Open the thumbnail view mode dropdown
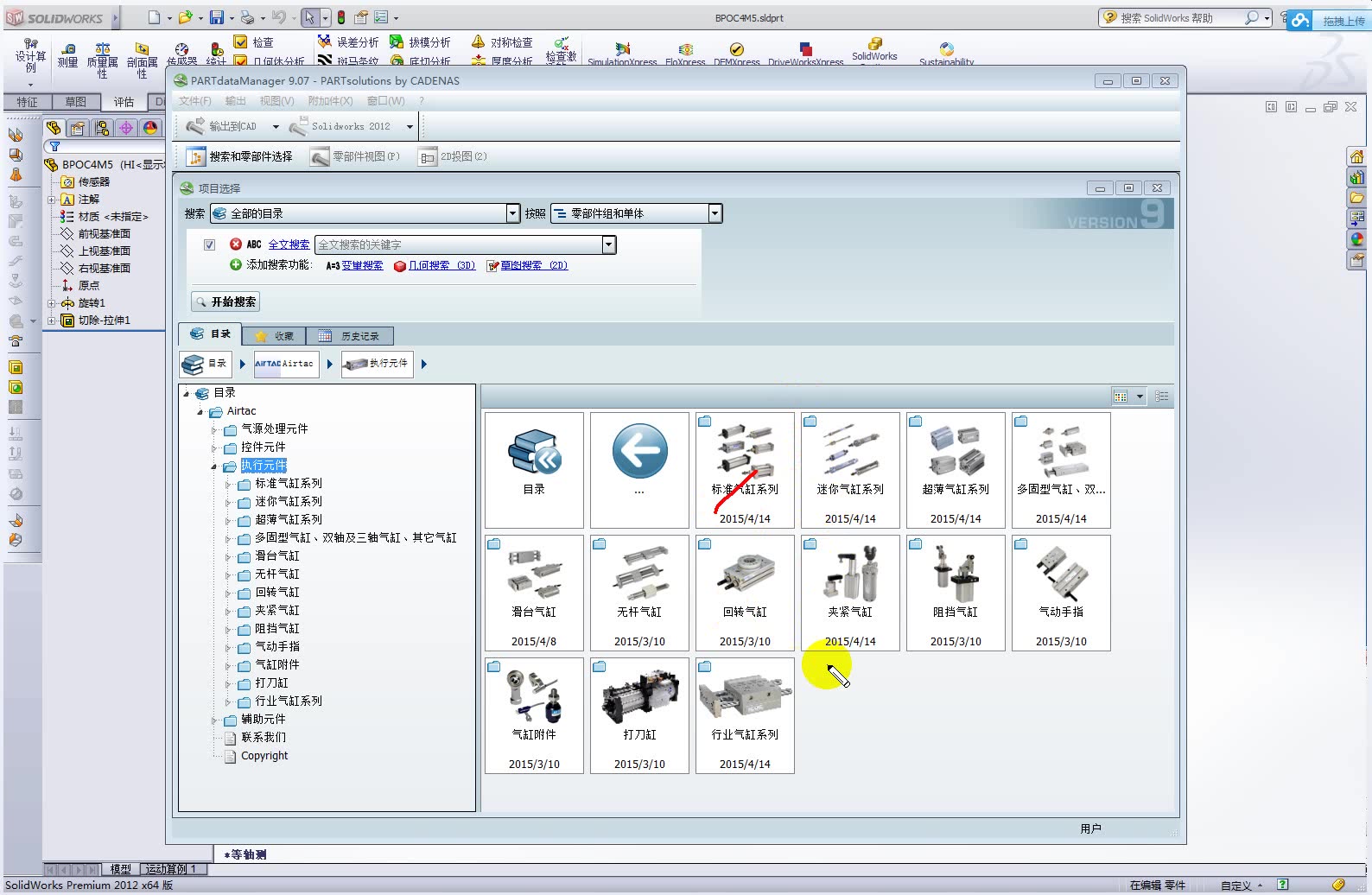 (x=1140, y=397)
